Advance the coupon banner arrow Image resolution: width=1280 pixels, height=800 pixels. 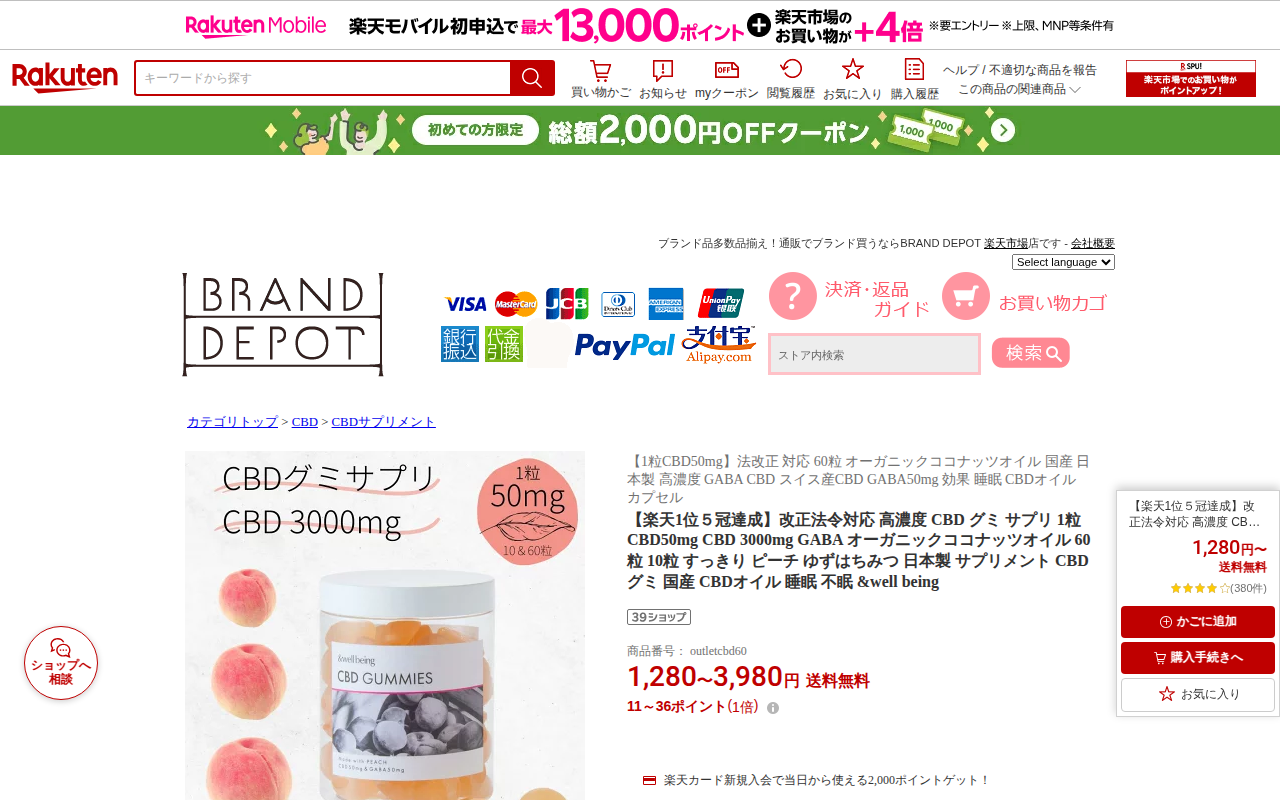(x=1003, y=130)
